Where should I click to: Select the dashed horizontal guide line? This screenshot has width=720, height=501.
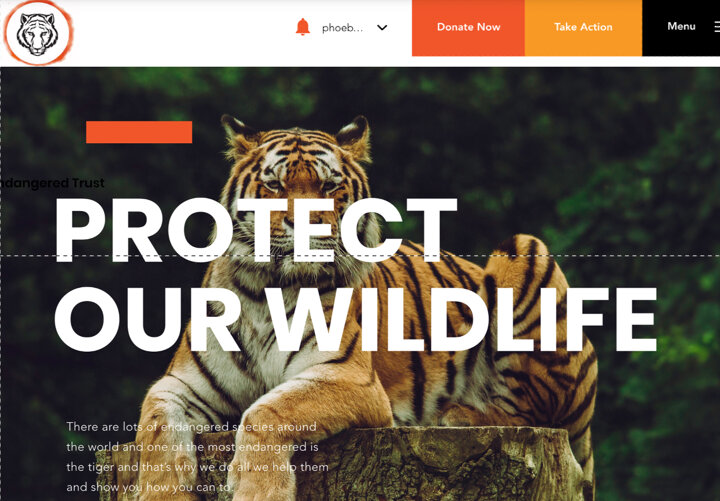(x=360, y=256)
